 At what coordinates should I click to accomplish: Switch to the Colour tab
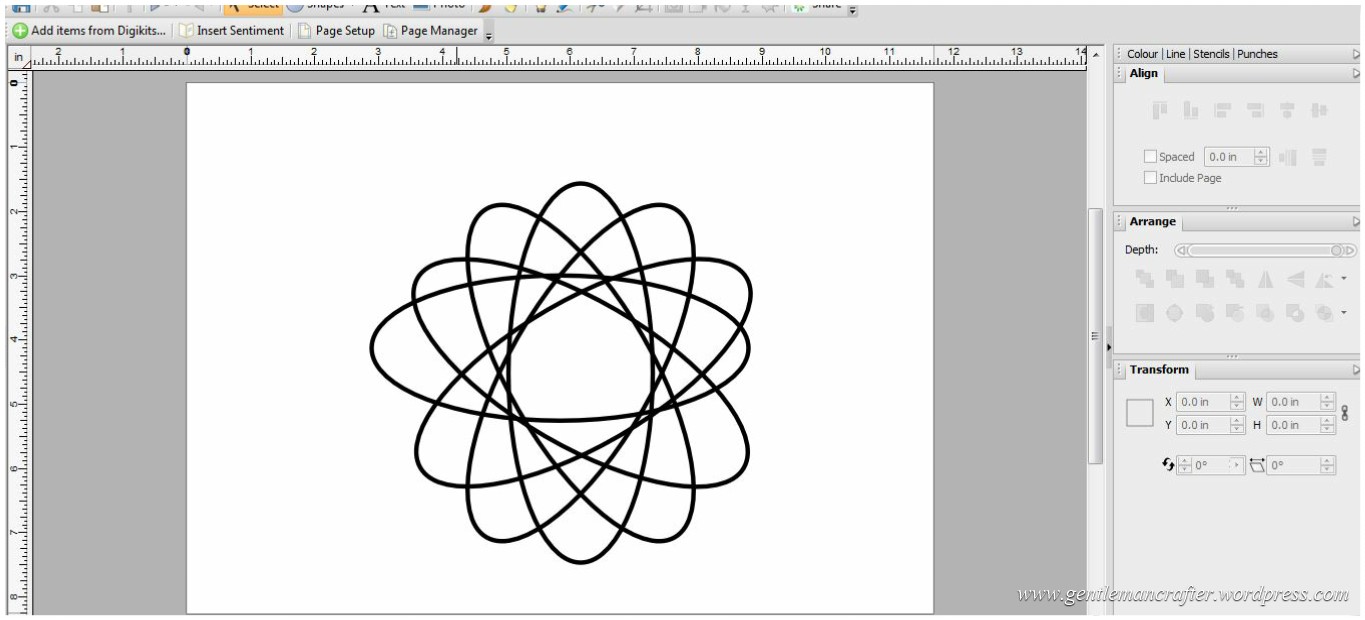pos(1142,54)
